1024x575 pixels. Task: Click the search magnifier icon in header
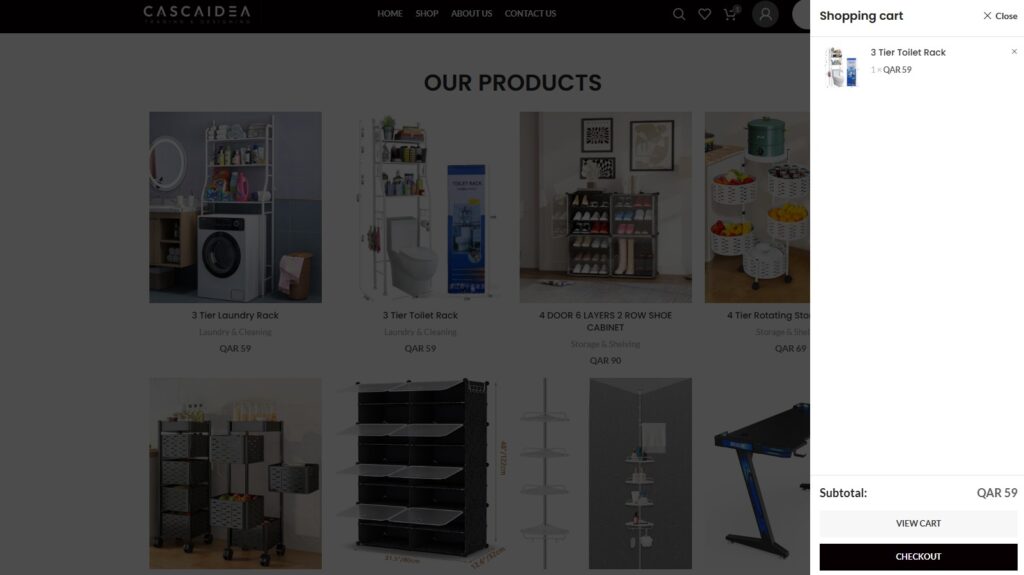click(x=679, y=14)
